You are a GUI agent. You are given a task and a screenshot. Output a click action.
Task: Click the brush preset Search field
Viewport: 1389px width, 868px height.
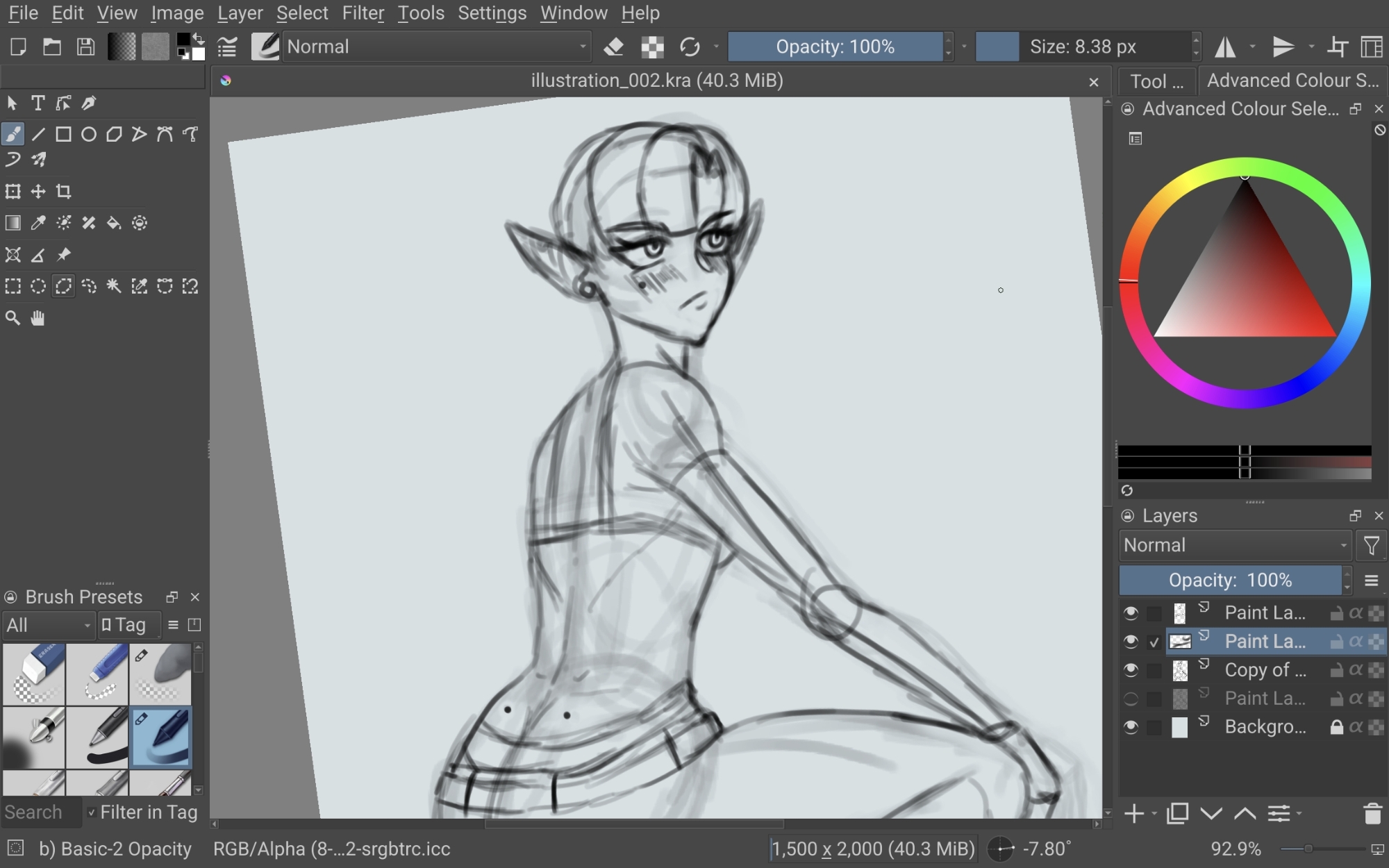(x=40, y=812)
